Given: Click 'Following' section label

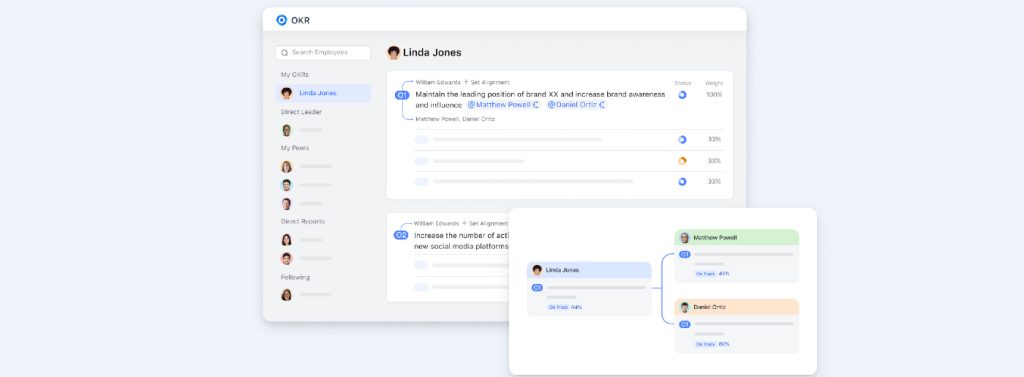Looking at the screenshot, I should (x=295, y=277).
